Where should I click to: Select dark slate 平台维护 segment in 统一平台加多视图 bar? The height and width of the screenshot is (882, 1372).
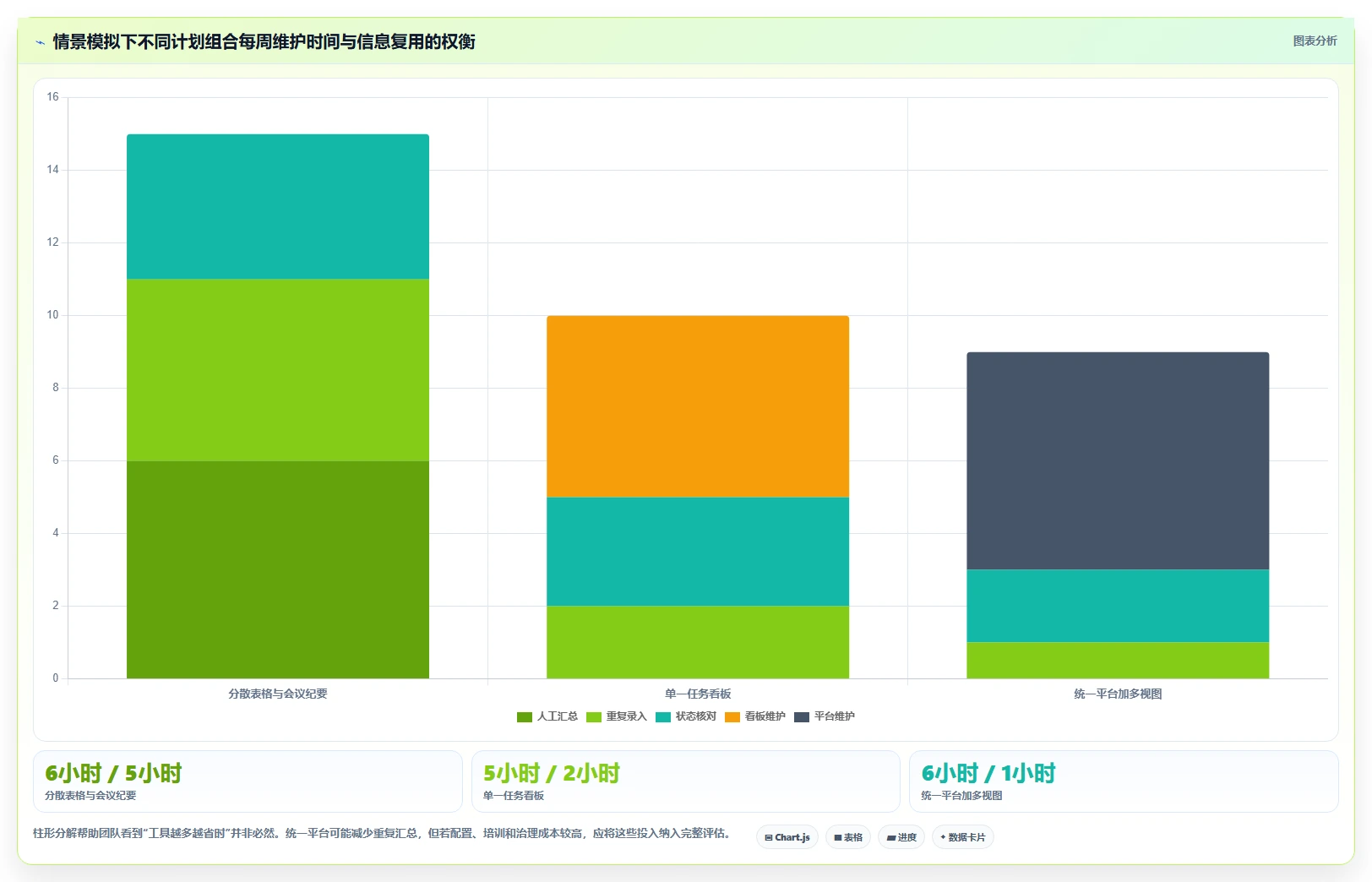coord(1118,461)
